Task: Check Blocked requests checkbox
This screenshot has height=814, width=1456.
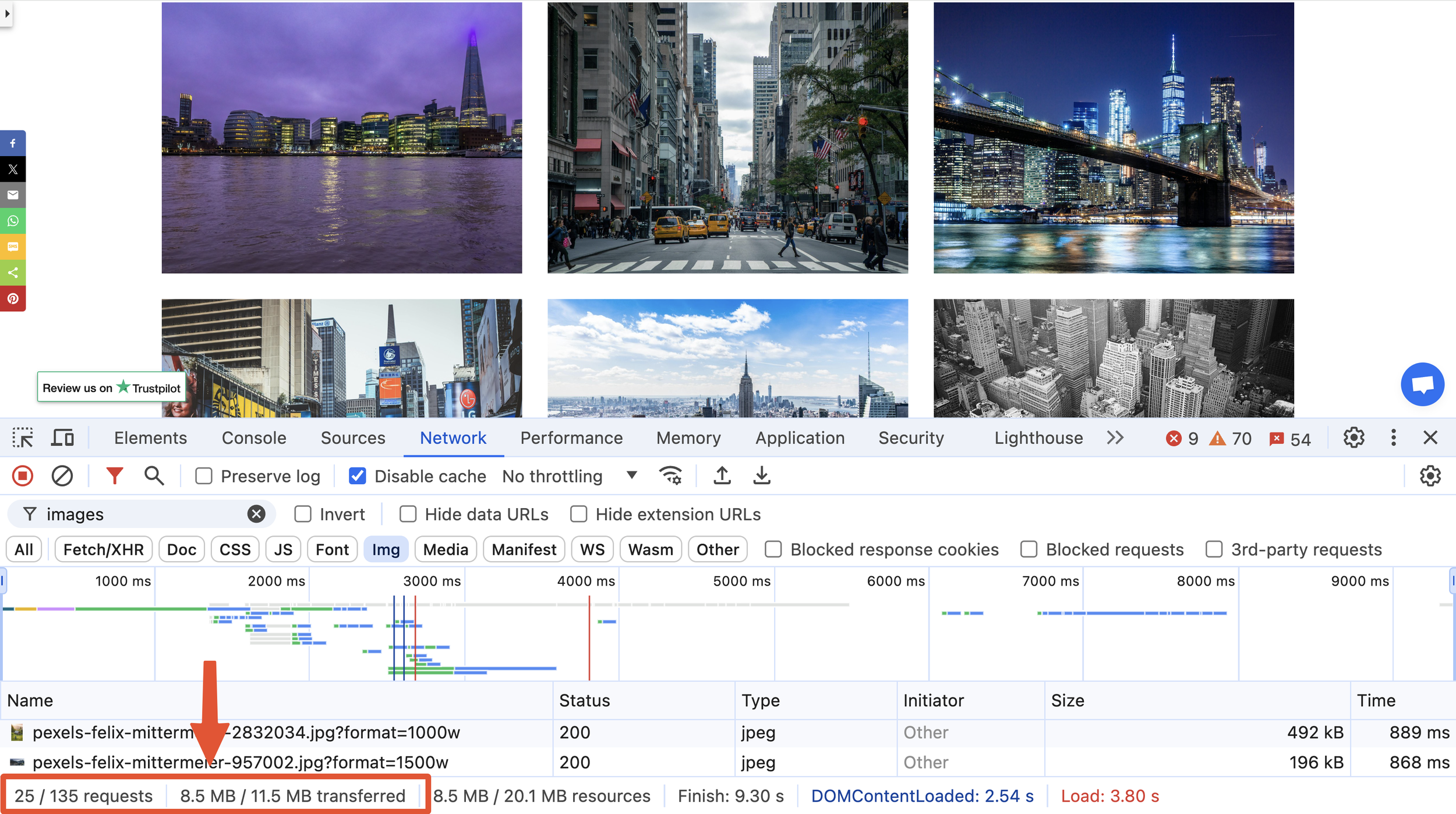Action: pos(1029,549)
